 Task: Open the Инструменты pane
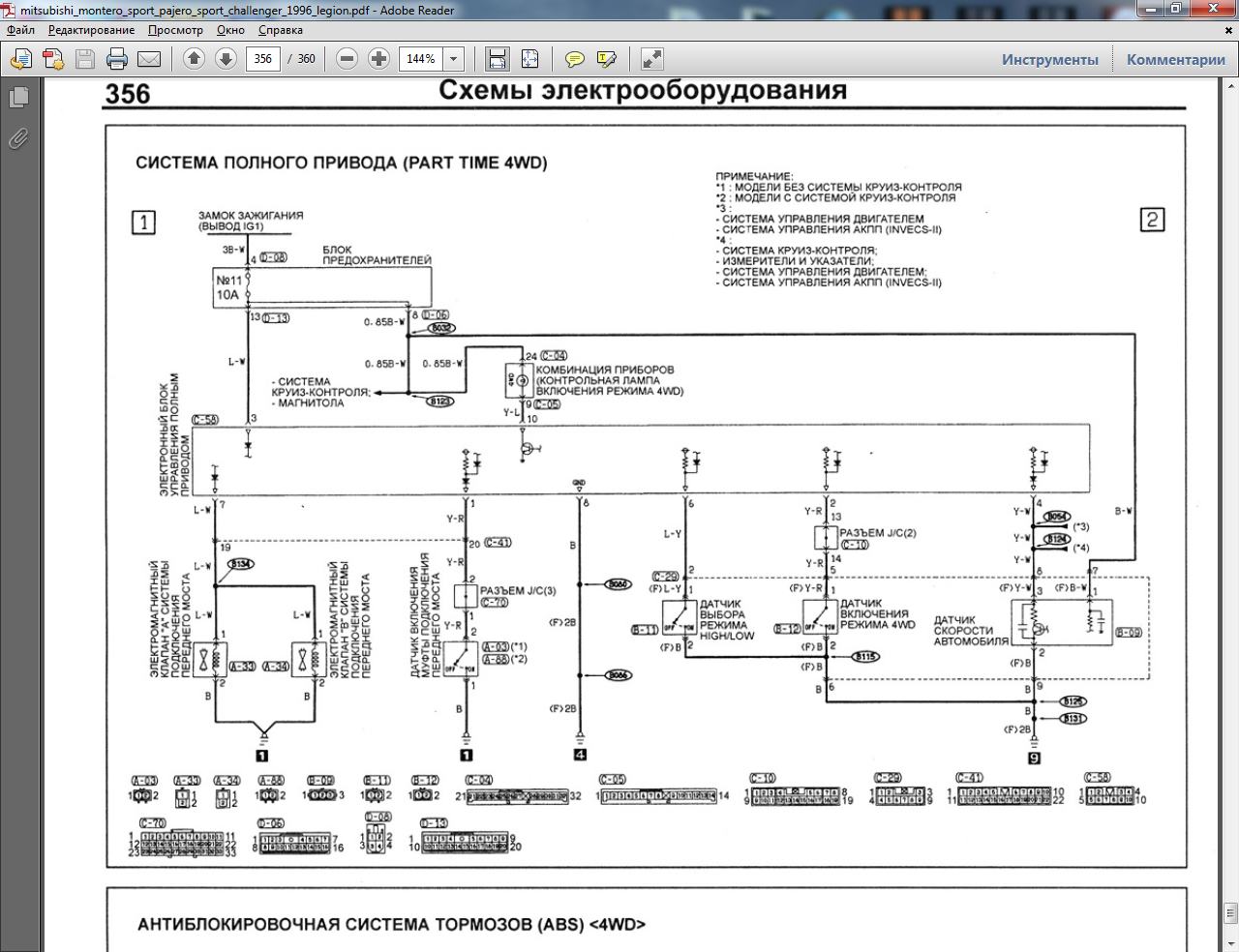click(1049, 59)
